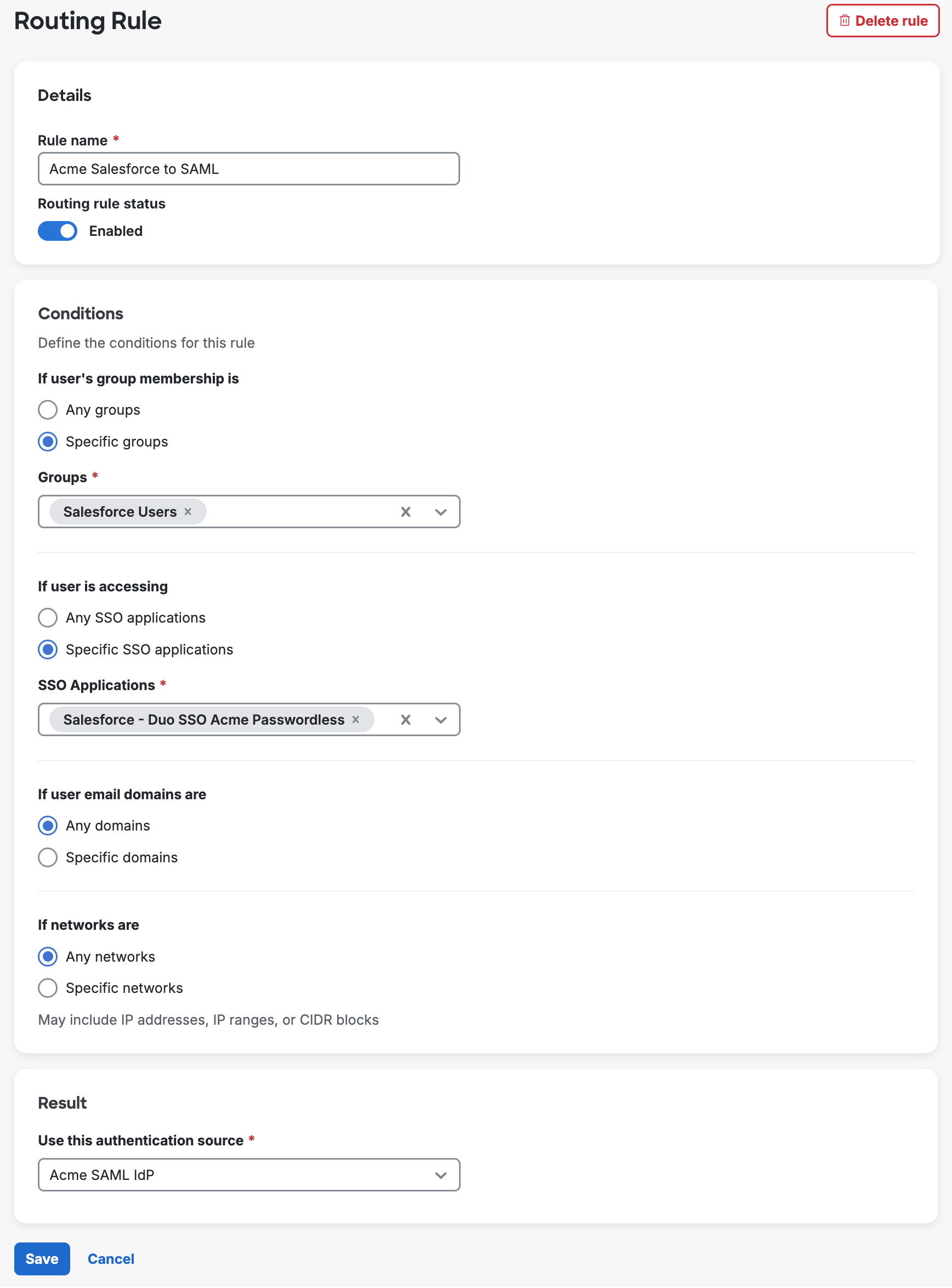Remove the Salesforce - Duo SSO Acme Passwordless tag
Image resolution: width=952 pixels, height=1288 pixels.
[x=355, y=719]
